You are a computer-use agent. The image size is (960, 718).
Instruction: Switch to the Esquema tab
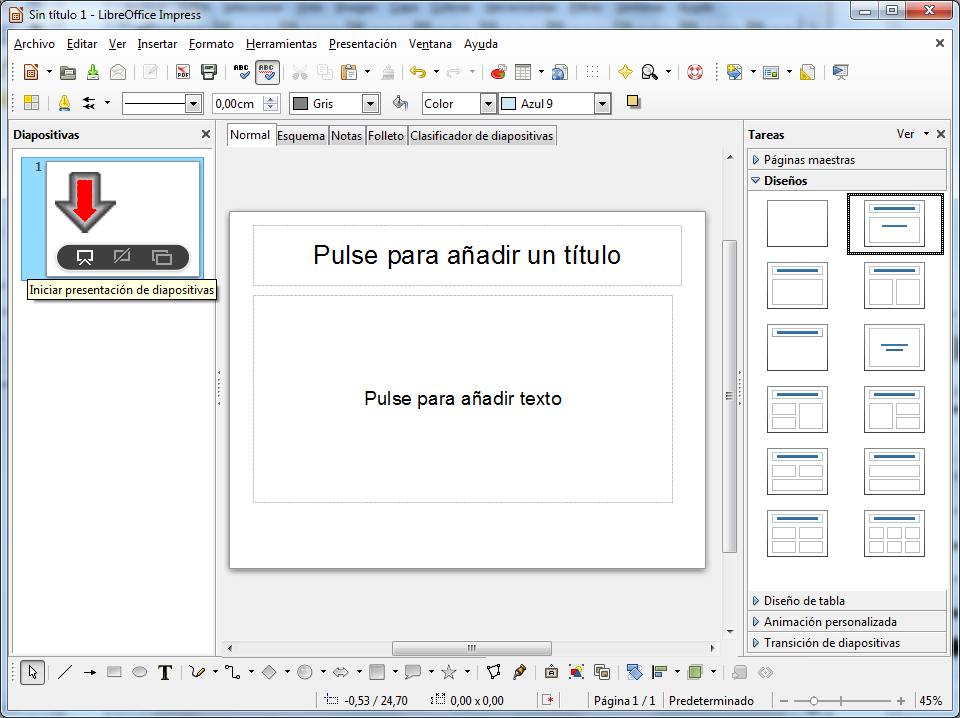point(301,136)
